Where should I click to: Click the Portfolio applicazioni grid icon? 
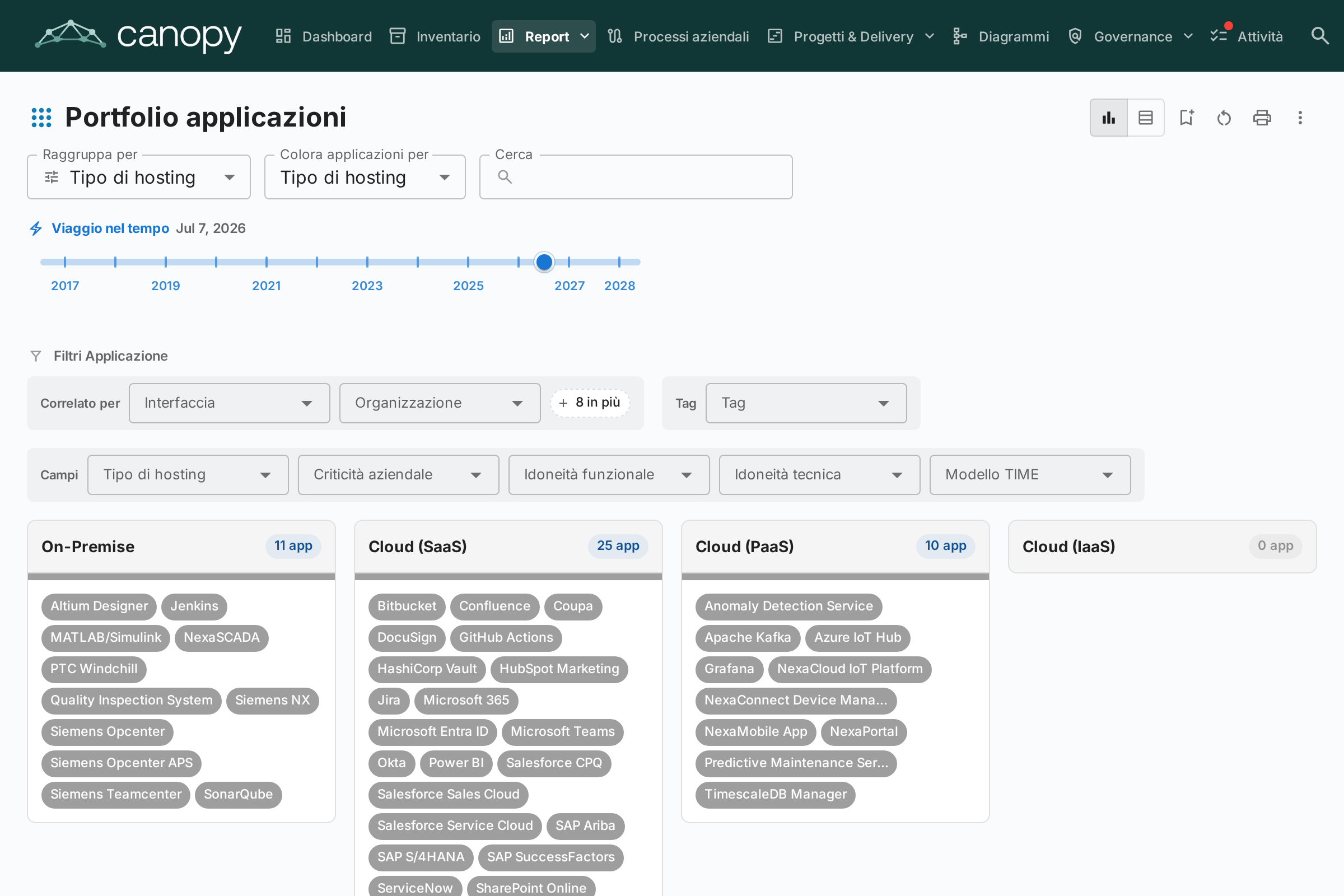(x=41, y=118)
